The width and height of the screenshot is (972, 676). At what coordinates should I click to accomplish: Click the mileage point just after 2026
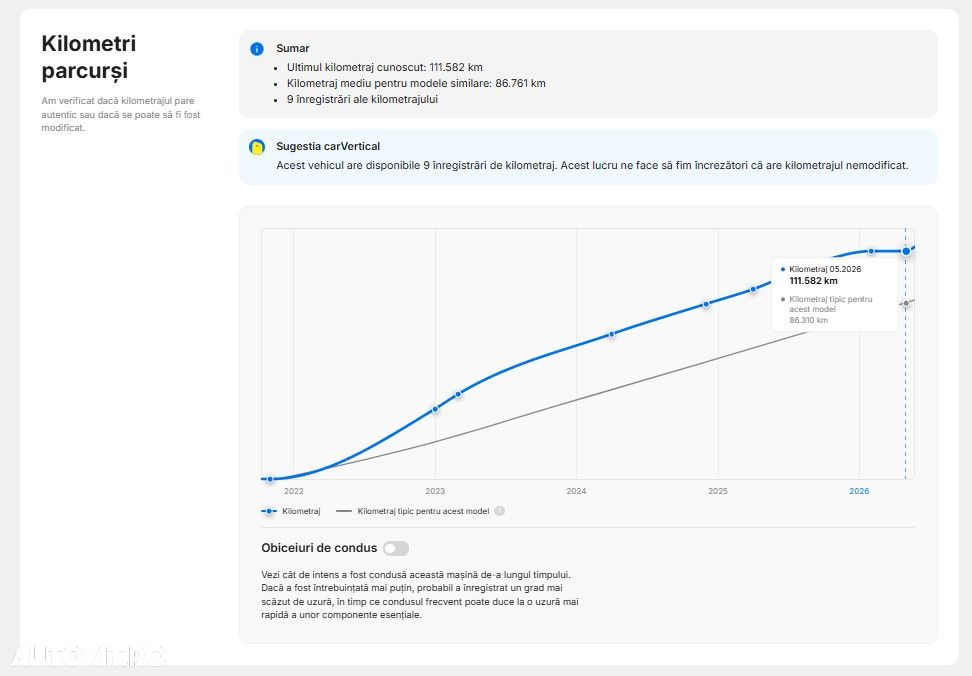871,251
